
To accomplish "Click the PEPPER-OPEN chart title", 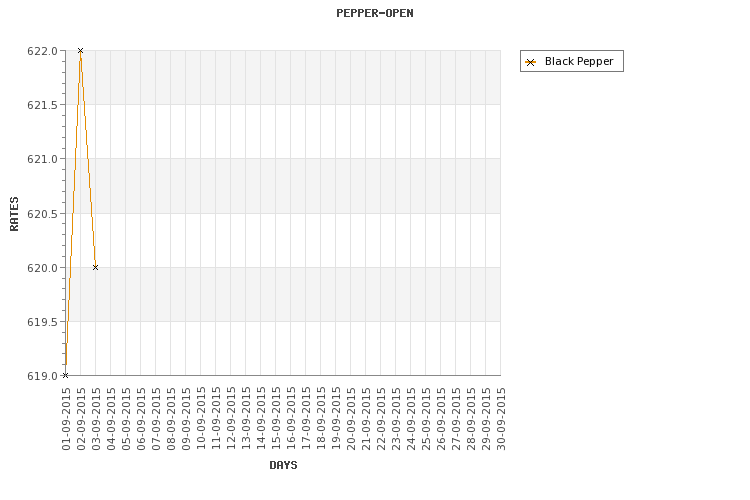I will [375, 13].
